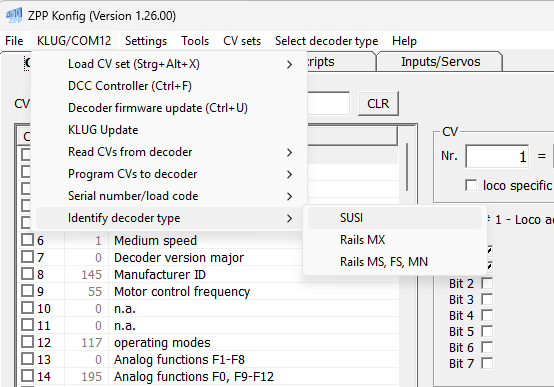Screen dimensions: 554x387
Task: Switch to the Inputs/Servos tab
Action: [x=440, y=62]
